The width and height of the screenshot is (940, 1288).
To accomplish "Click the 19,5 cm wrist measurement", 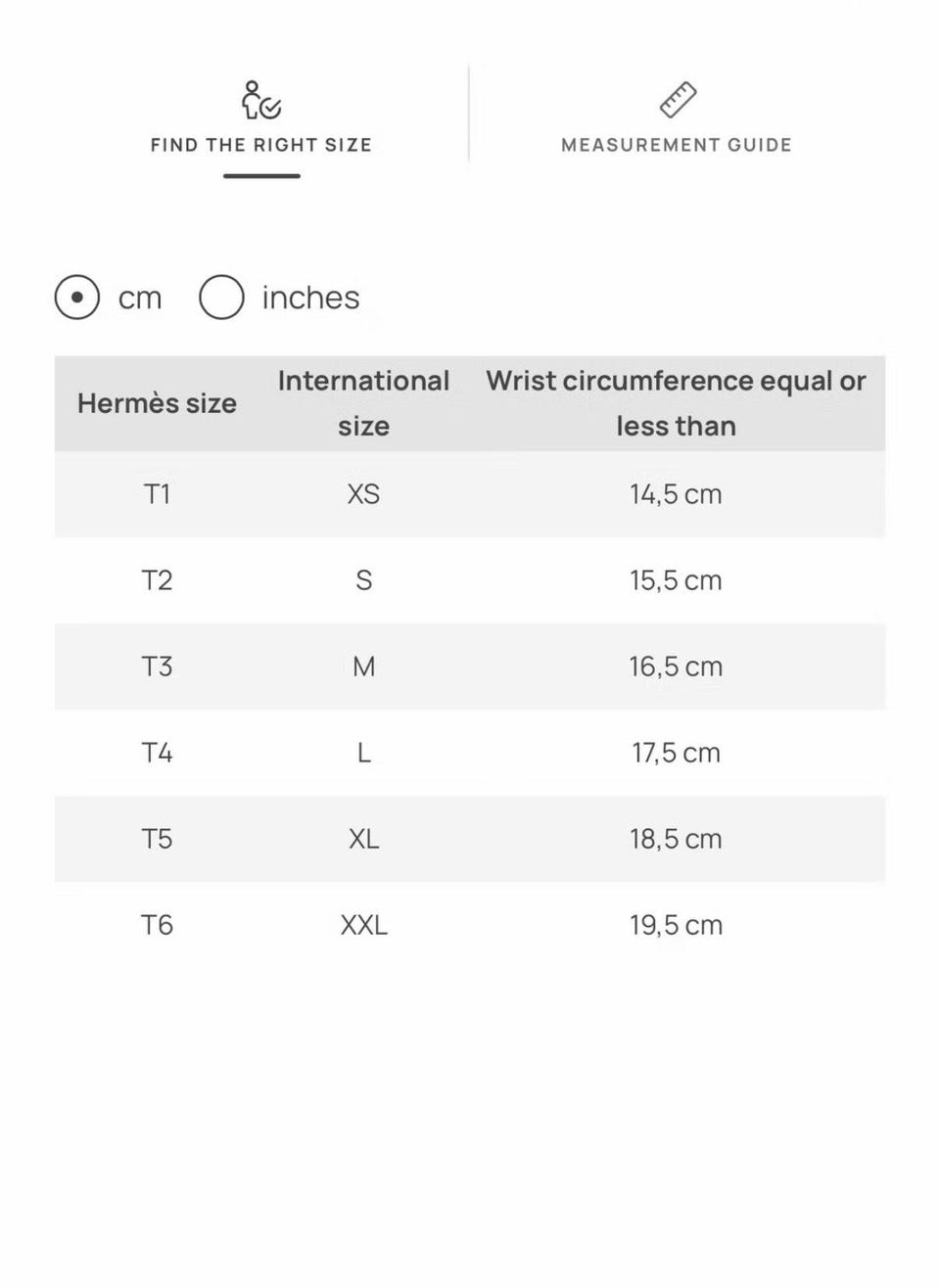I will point(676,925).
